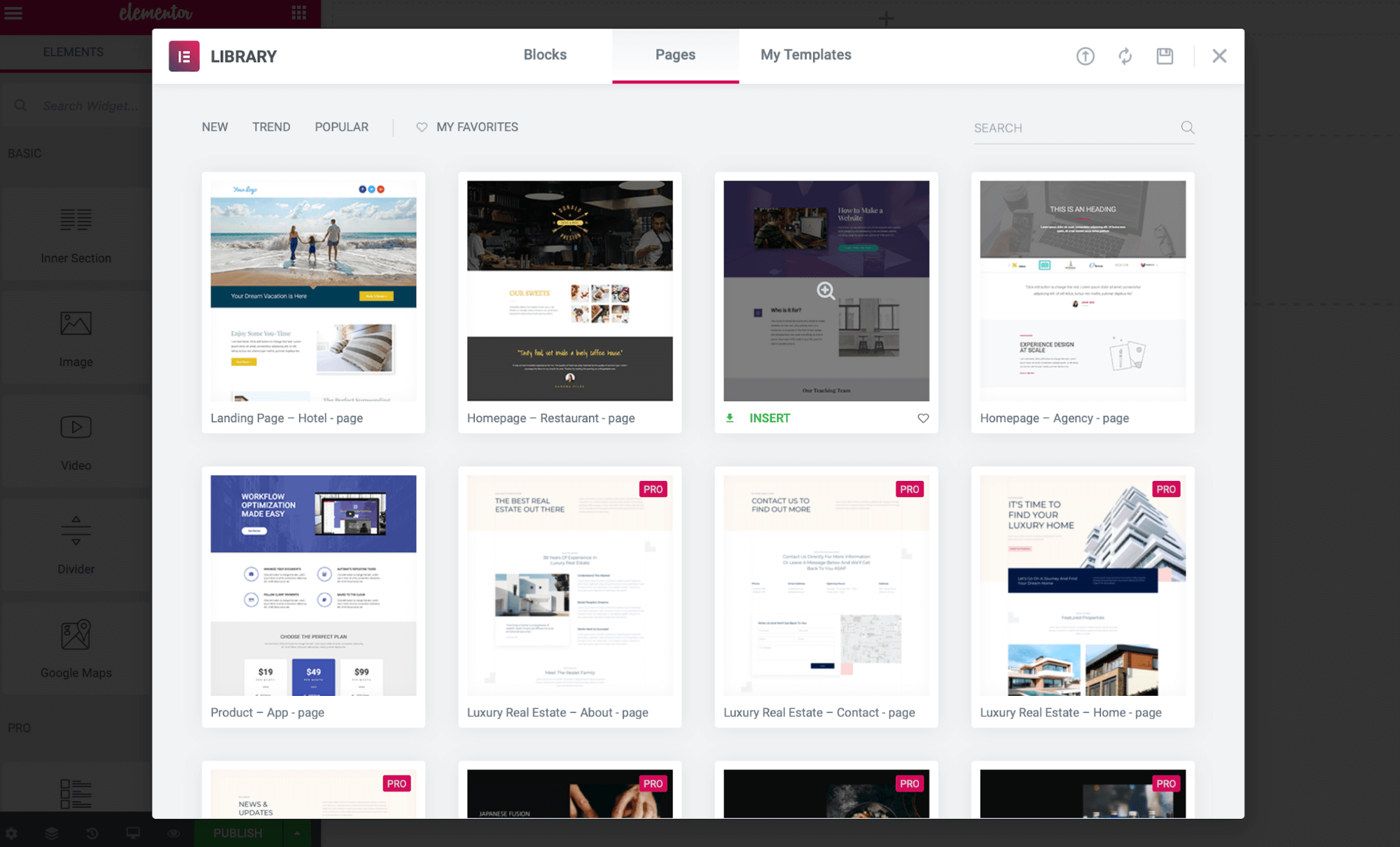
Task: Open the Luxury Real Estate – Home thumbnail
Action: tap(1082, 585)
